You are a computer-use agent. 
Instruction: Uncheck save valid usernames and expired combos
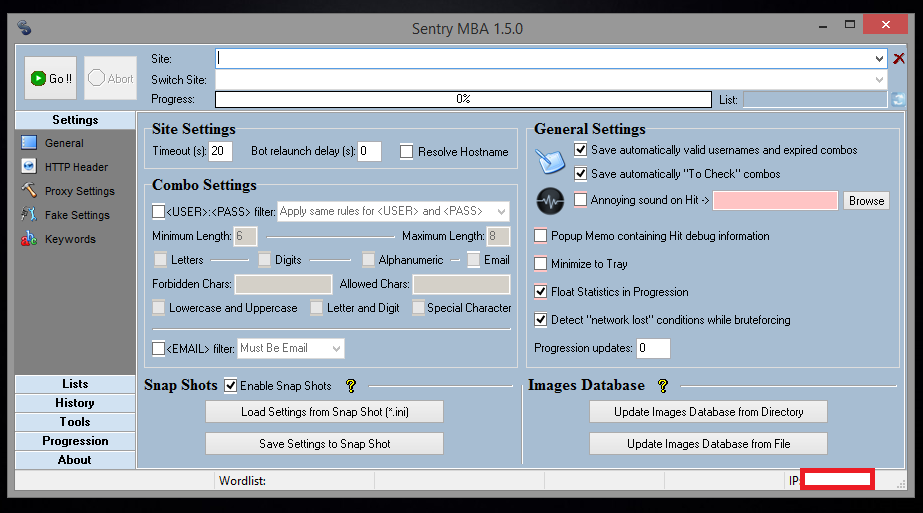click(x=580, y=150)
